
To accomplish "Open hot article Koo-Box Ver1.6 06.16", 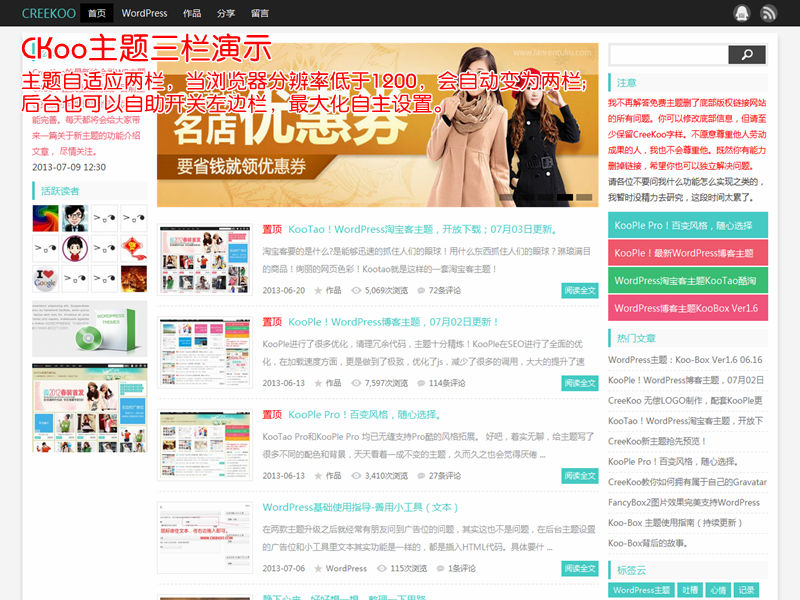I will pyautogui.click(x=685, y=360).
